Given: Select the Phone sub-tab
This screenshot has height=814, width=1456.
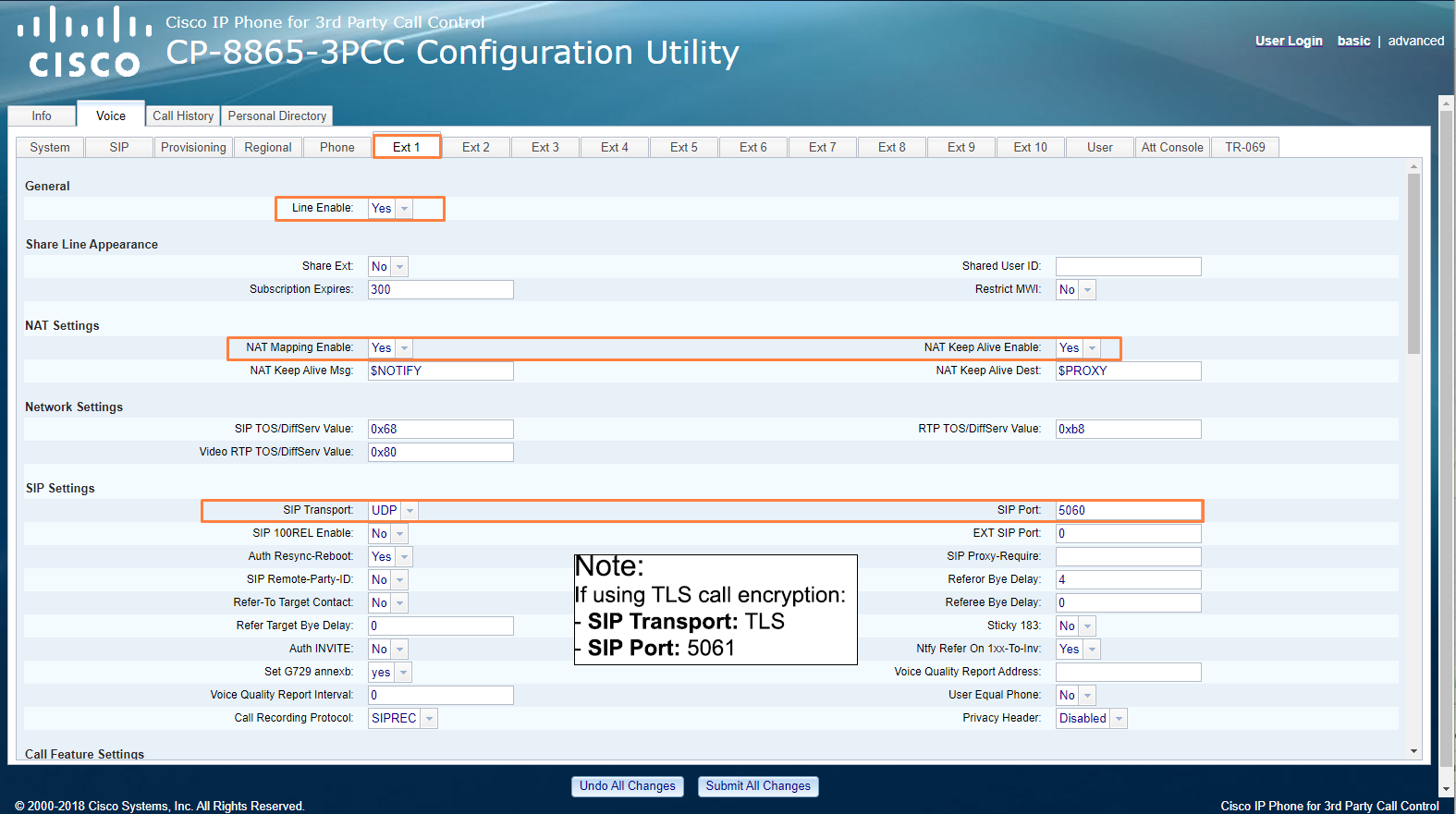Looking at the screenshot, I should [337, 147].
